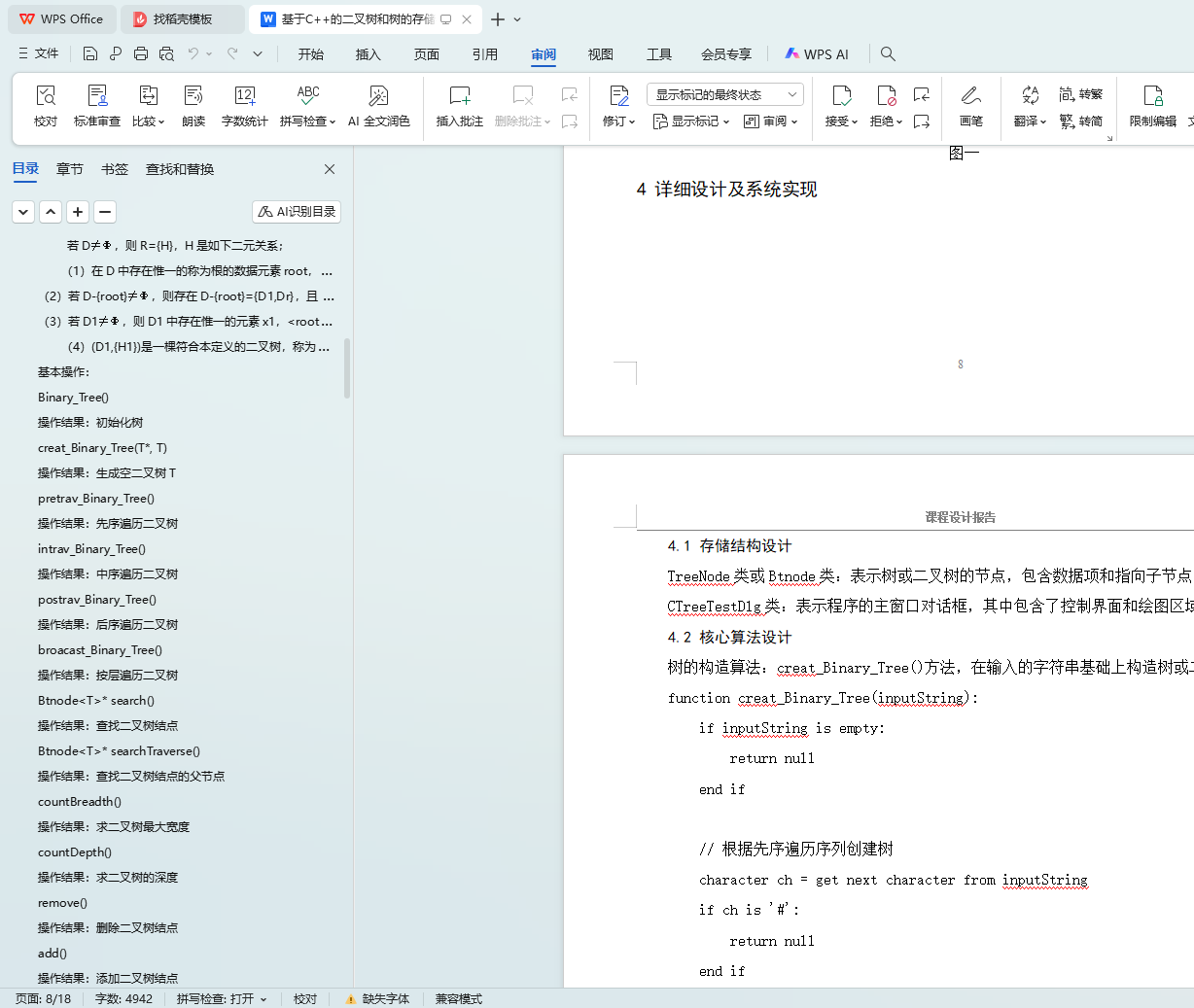Viewport: 1194px width, 1008px height.
Task: Jump to outline item 操作结果: 求二叉树的深度
Action: 108,878
